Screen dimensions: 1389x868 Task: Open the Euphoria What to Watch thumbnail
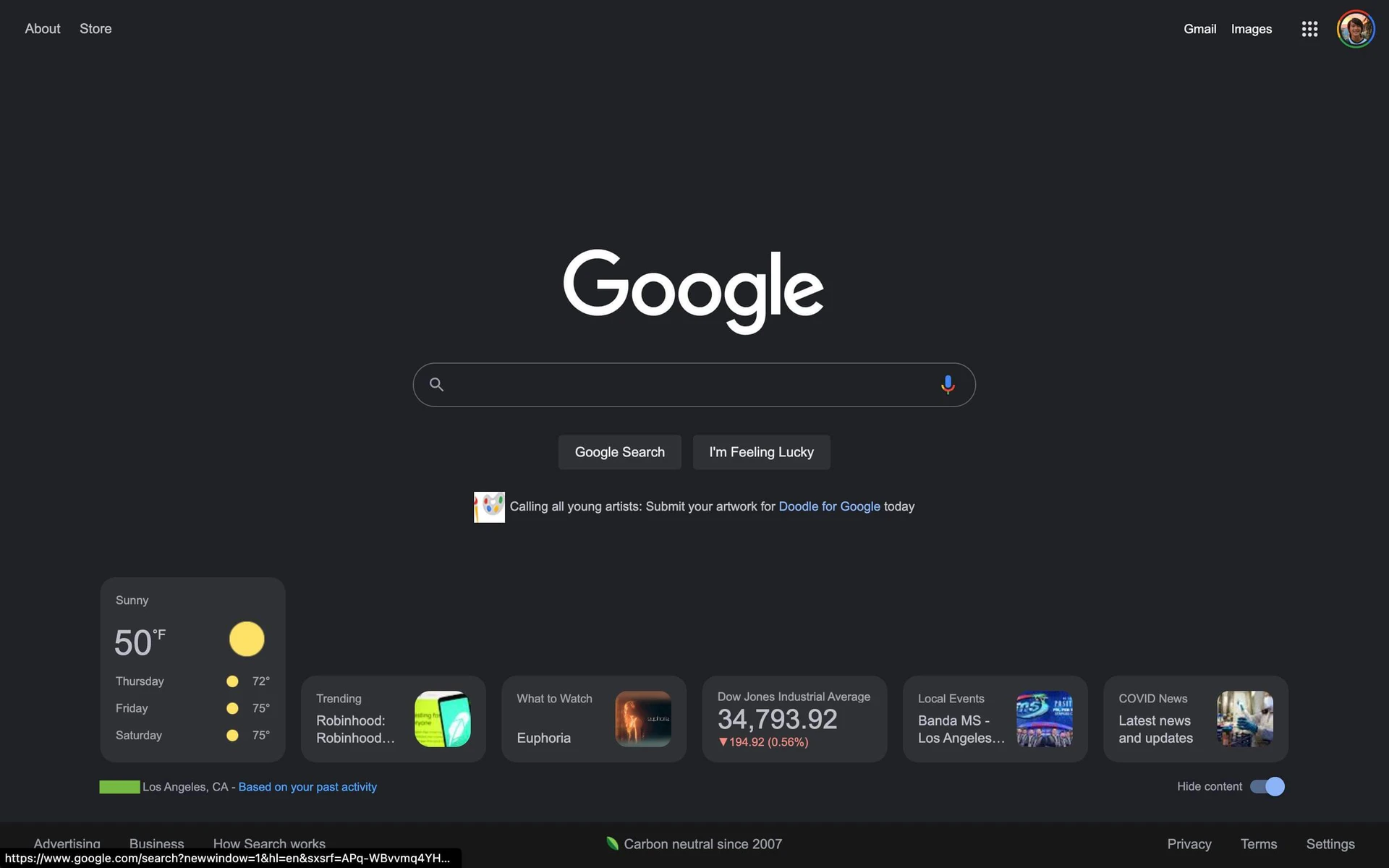coord(642,718)
